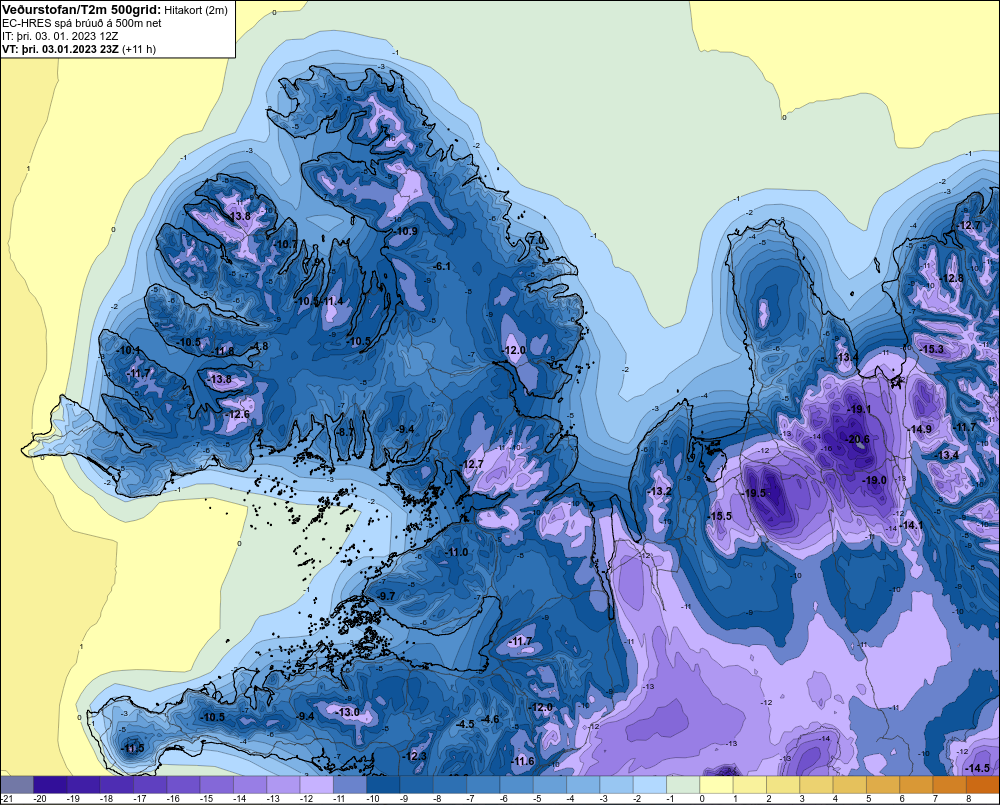Select the legend color labeled -14
Image resolution: width=1000 pixels, height=805 pixels.
(250, 784)
